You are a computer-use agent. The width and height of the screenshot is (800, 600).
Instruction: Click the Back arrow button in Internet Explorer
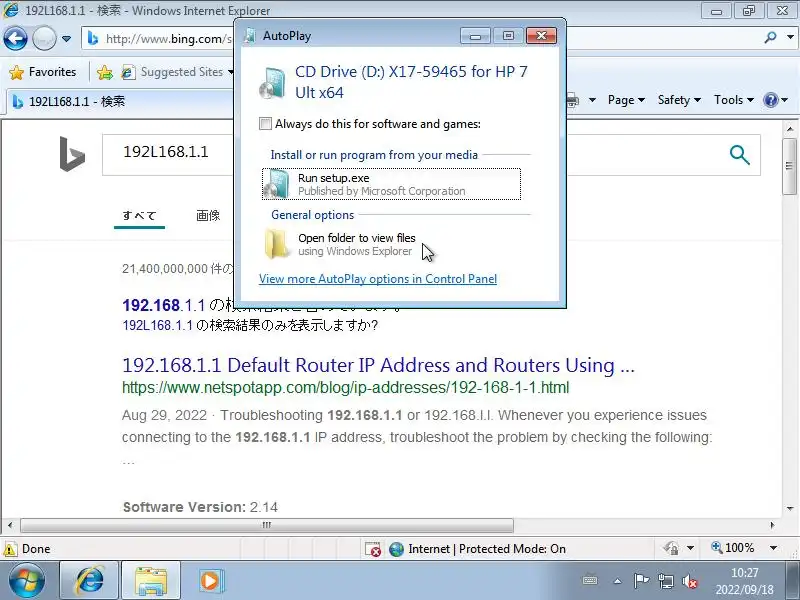click(15, 38)
